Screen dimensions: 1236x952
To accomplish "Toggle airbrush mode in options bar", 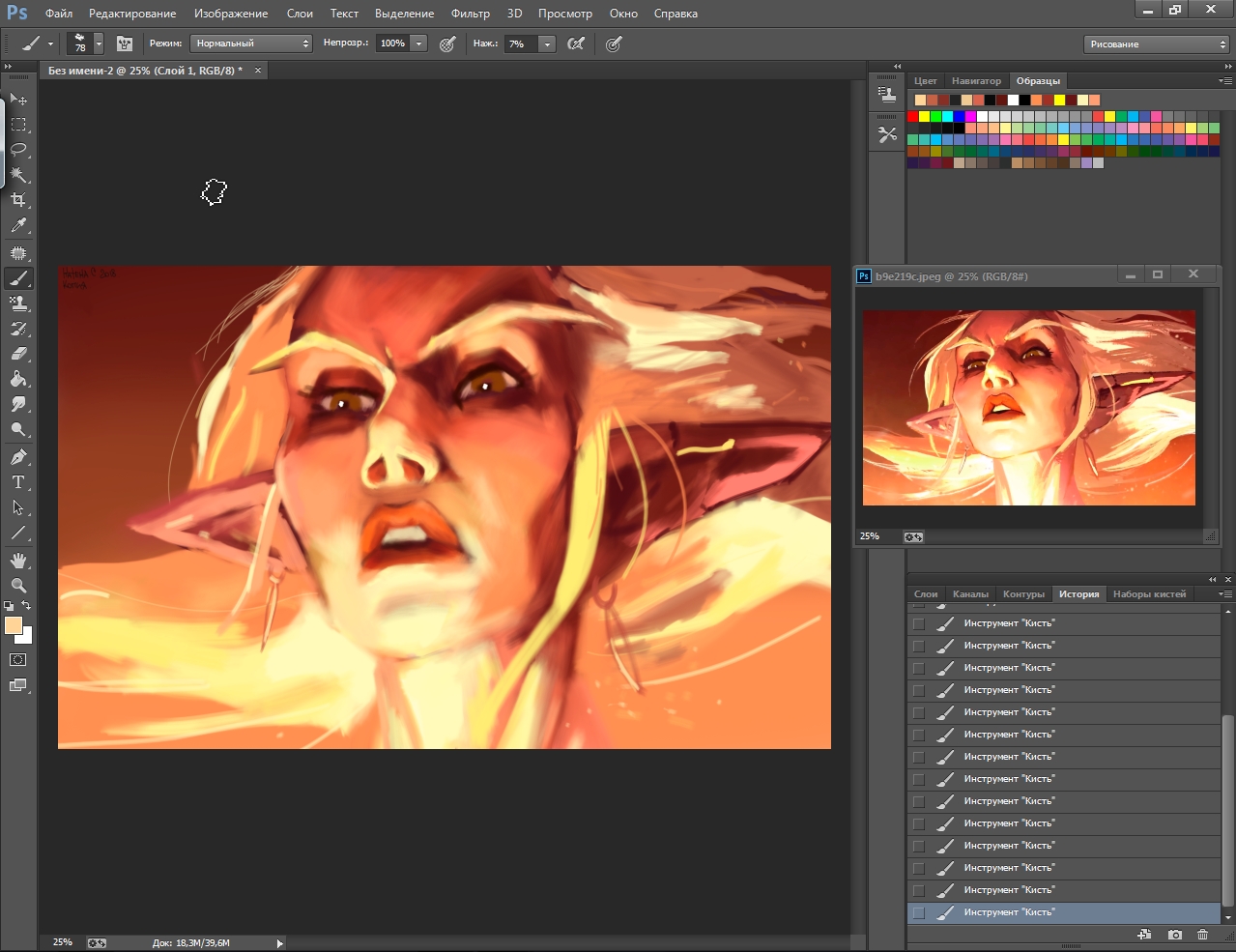I will 576,43.
